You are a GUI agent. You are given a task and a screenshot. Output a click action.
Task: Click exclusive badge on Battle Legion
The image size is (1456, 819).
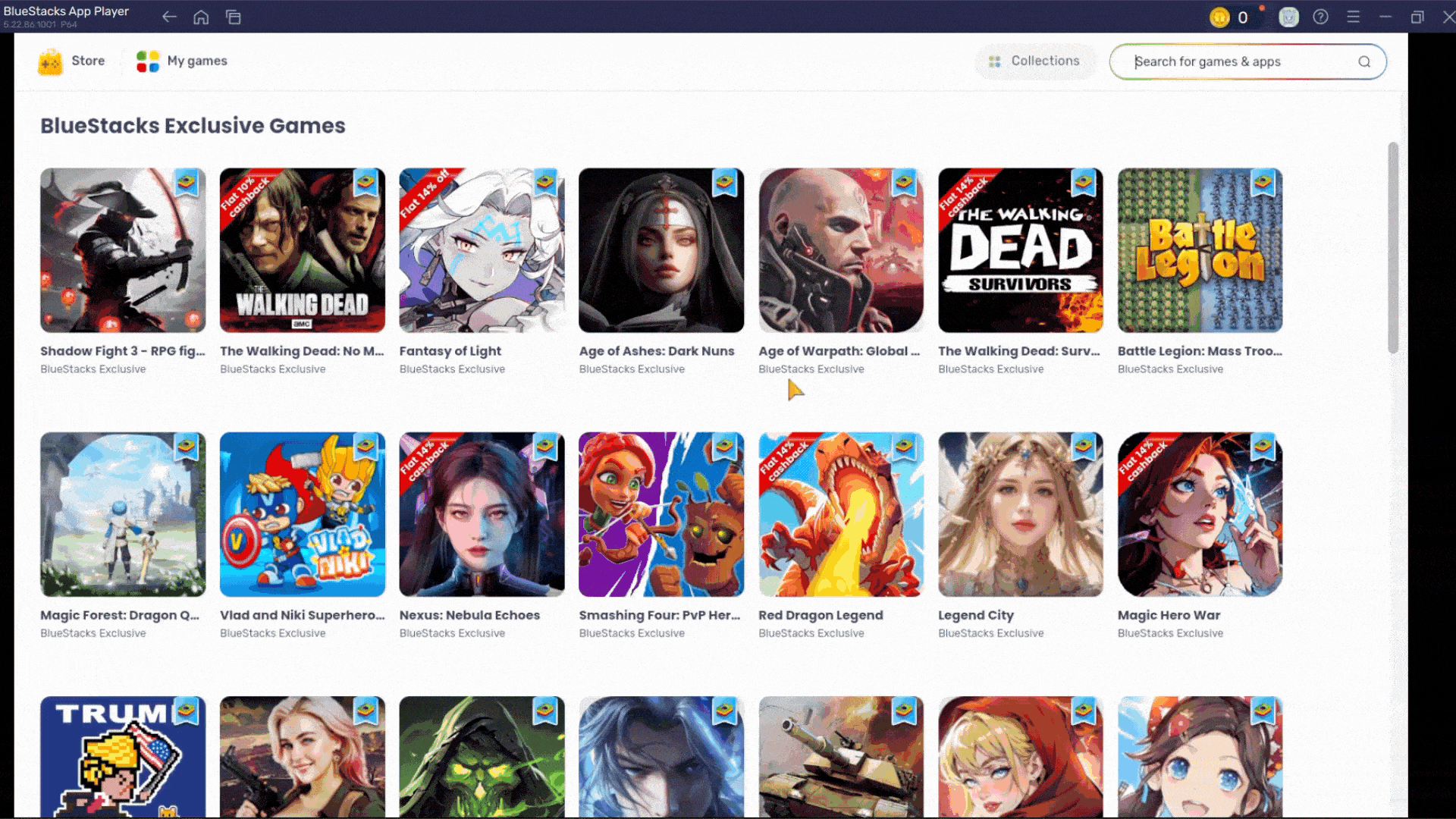1263,183
